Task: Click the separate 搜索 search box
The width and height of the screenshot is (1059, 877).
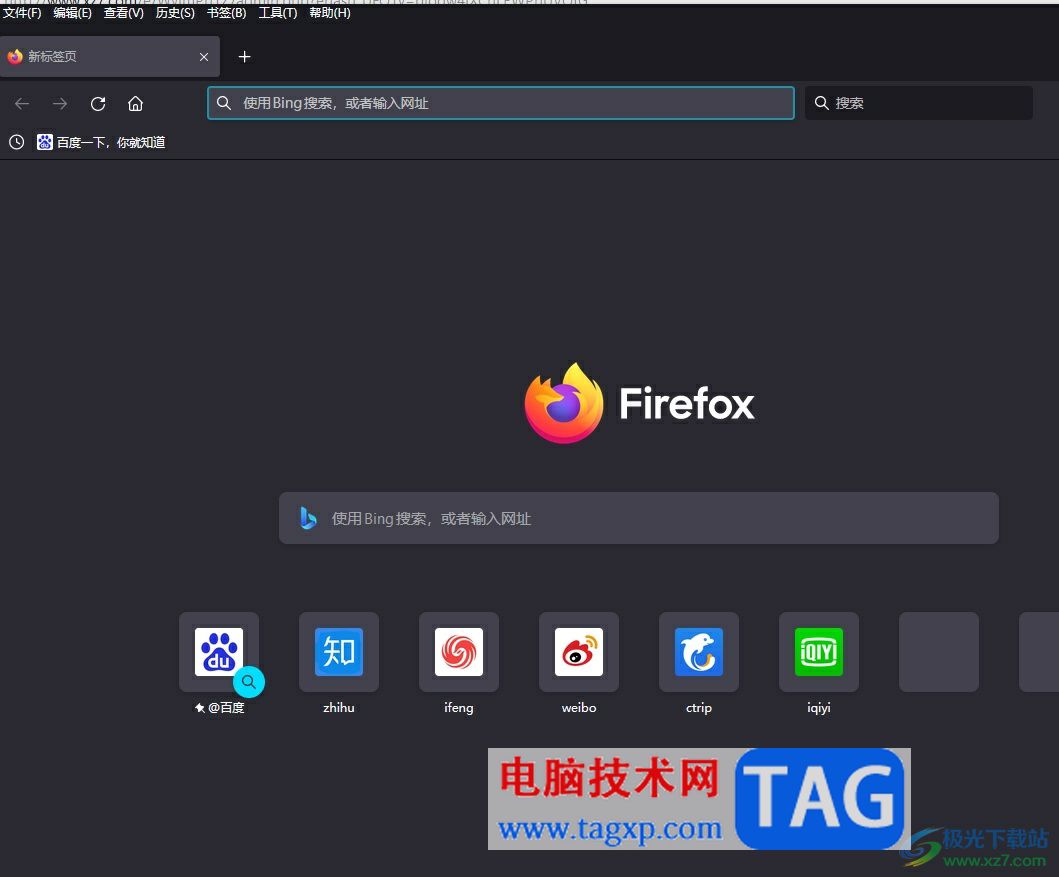Action: (x=919, y=103)
